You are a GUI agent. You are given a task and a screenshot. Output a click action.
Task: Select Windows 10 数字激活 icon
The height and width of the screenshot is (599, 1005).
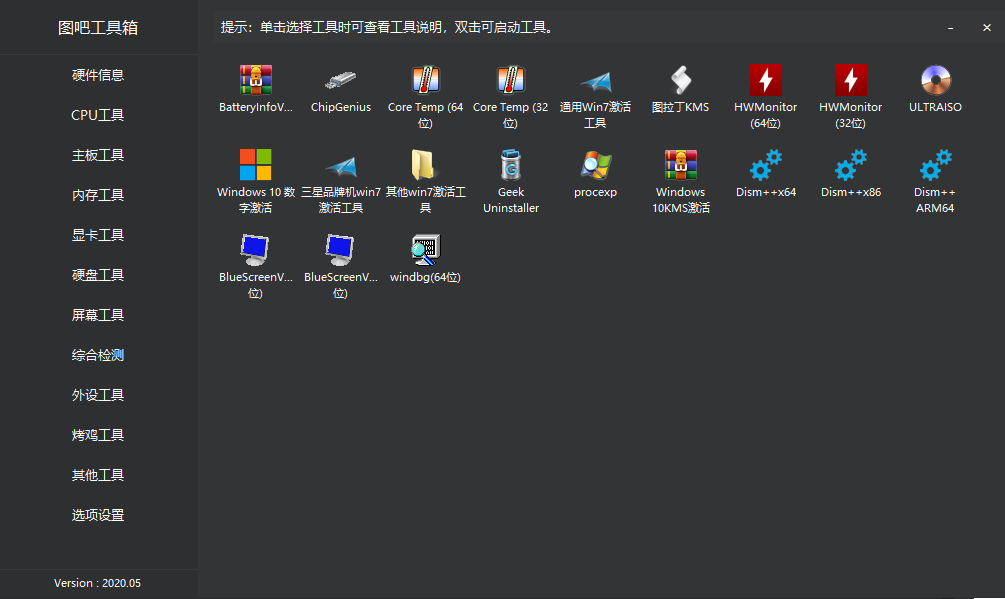(256, 165)
